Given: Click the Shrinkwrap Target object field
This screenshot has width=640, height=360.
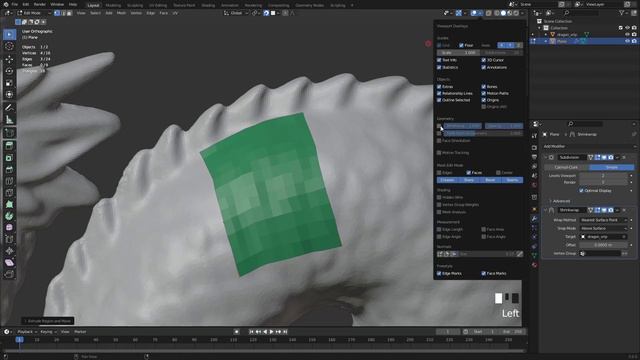Looking at the screenshot, I should click(603, 237).
